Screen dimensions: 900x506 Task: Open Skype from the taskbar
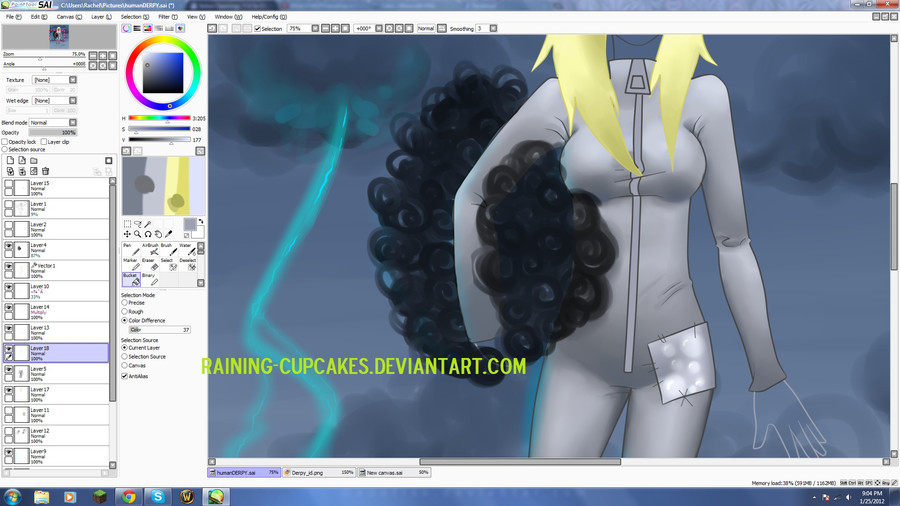pyautogui.click(x=158, y=496)
